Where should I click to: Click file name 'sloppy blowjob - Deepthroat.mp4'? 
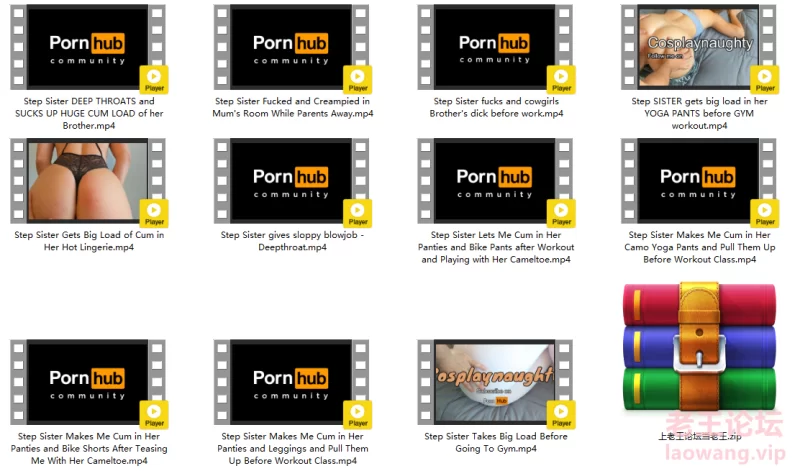coord(292,241)
